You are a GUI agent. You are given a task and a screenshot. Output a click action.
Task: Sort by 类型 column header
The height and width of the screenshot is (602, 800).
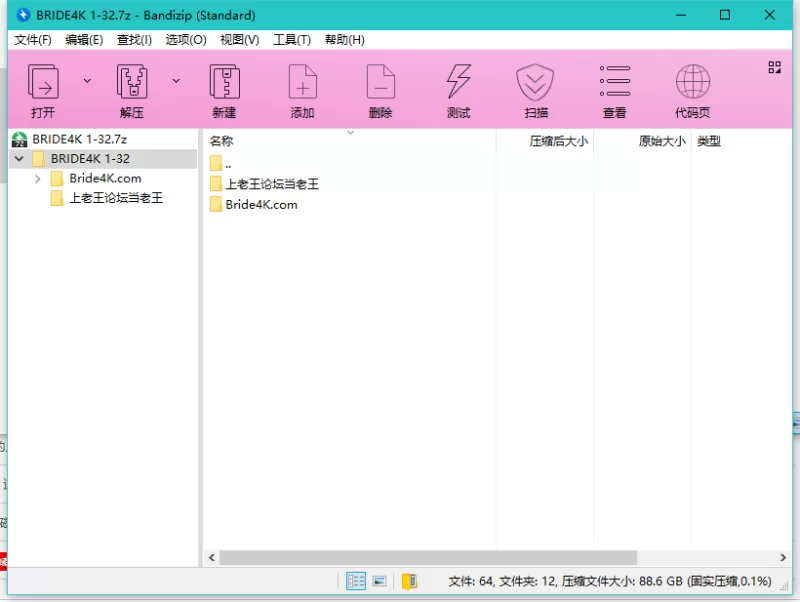tap(709, 141)
